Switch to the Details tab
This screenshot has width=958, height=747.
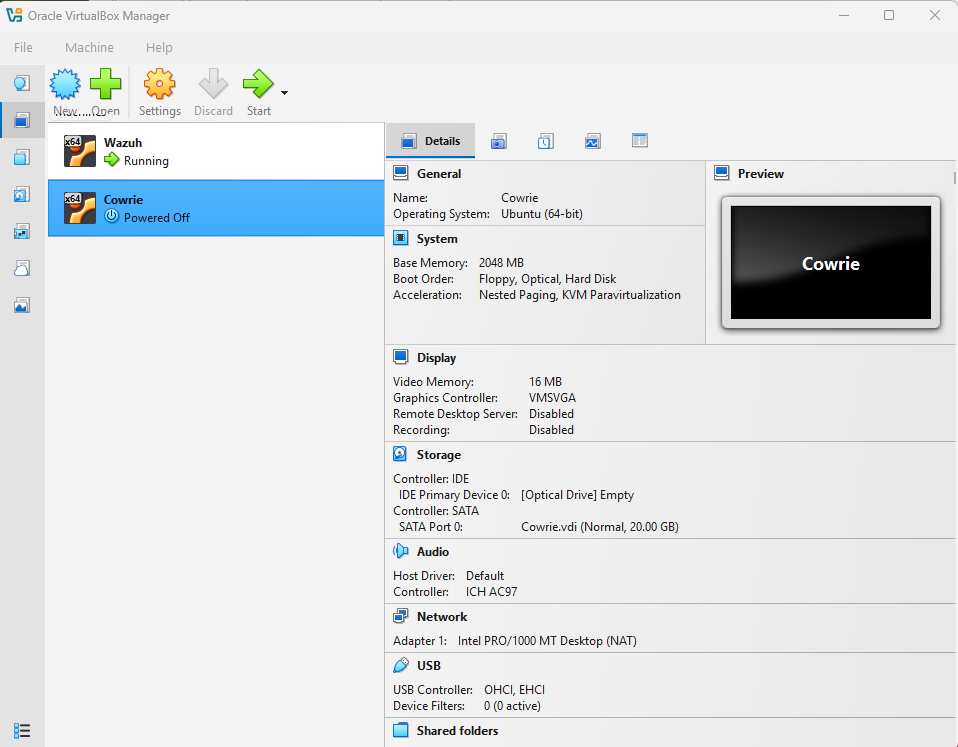coord(430,141)
